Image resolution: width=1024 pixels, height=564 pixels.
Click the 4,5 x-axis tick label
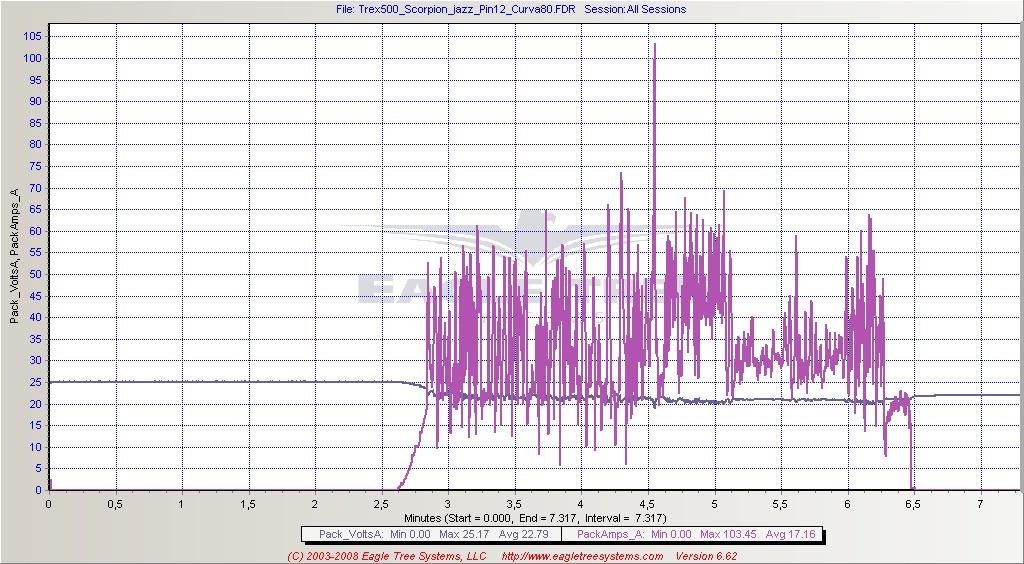click(648, 504)
